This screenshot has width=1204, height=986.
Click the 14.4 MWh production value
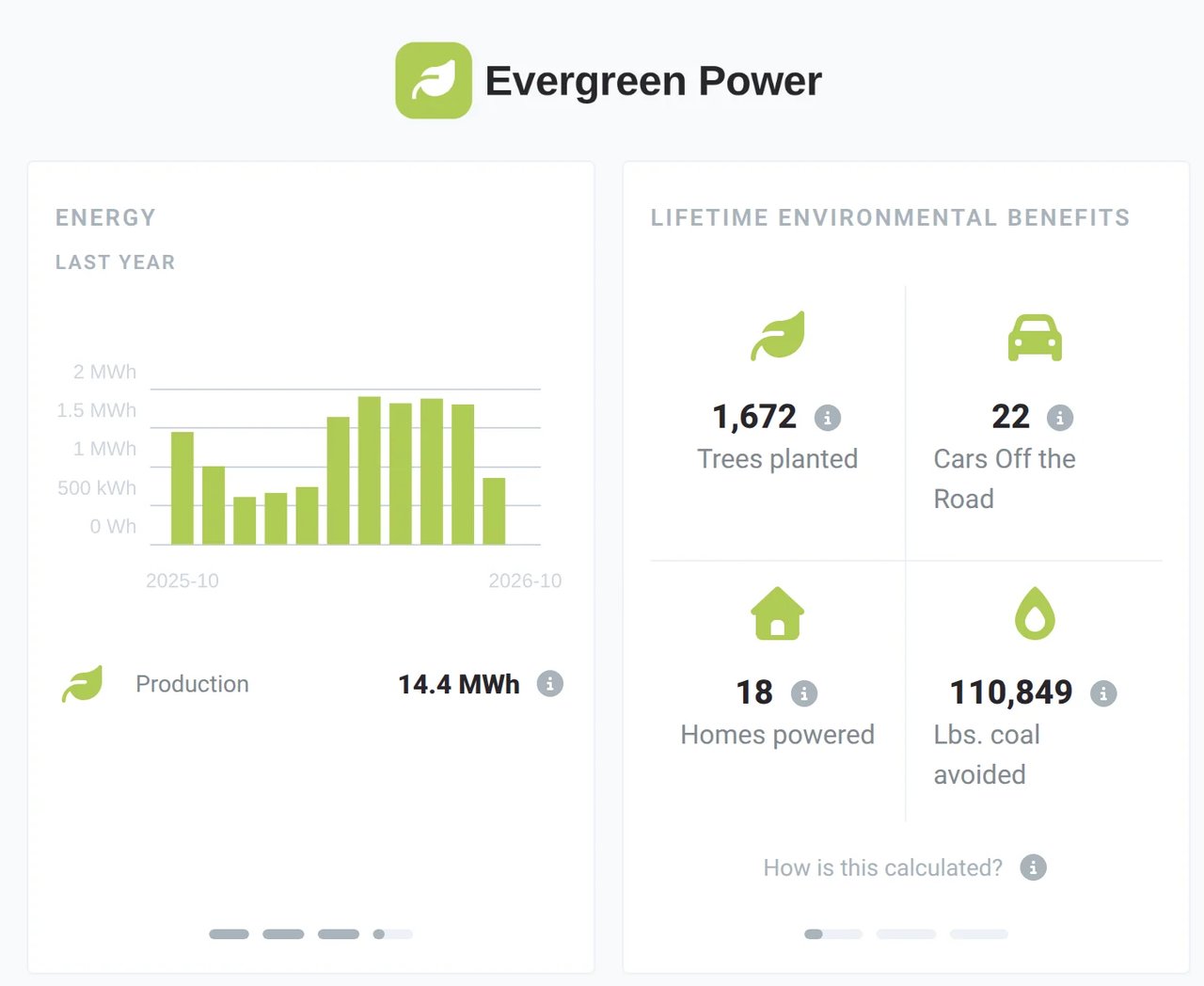[459, 684]
